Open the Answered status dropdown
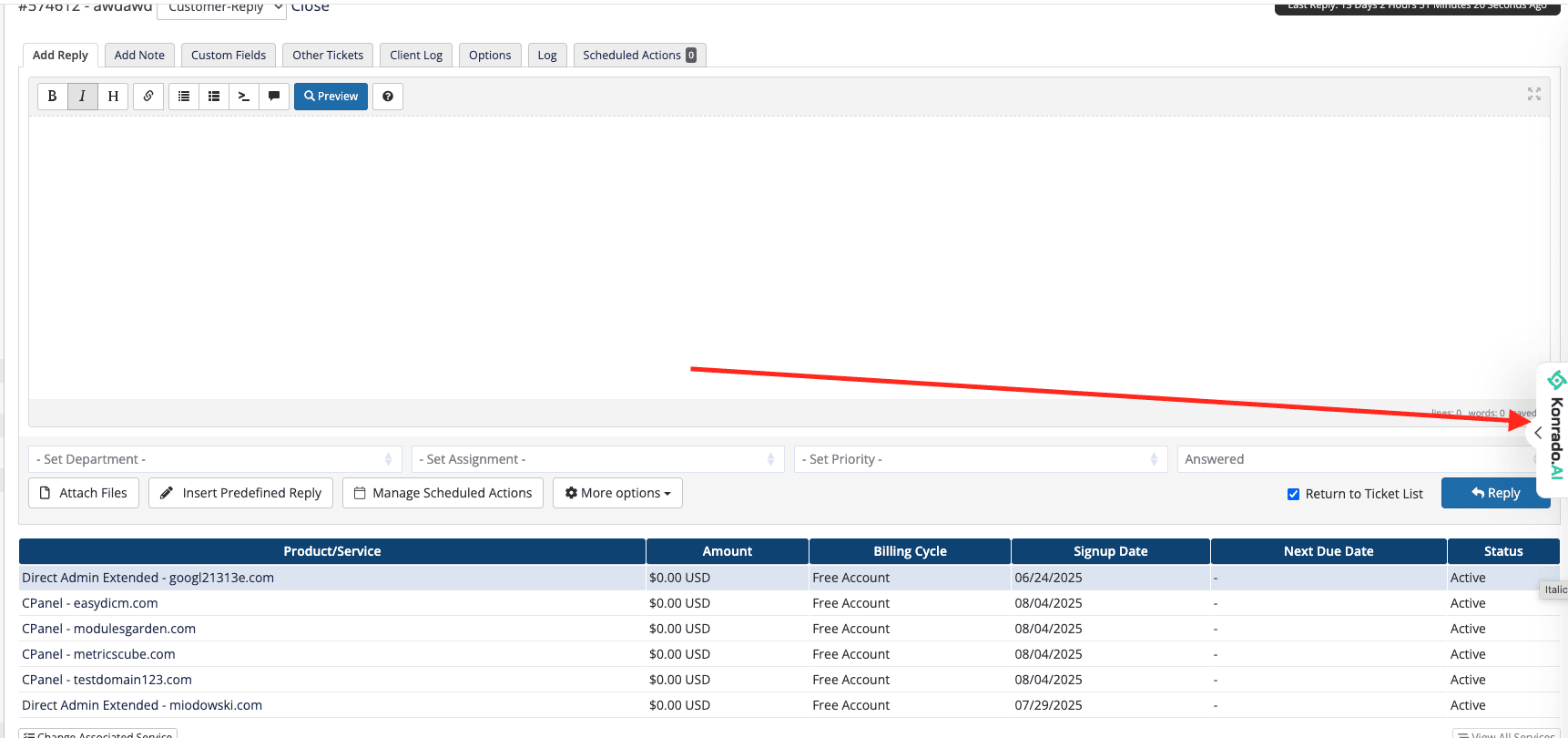 click(1355, 459)
